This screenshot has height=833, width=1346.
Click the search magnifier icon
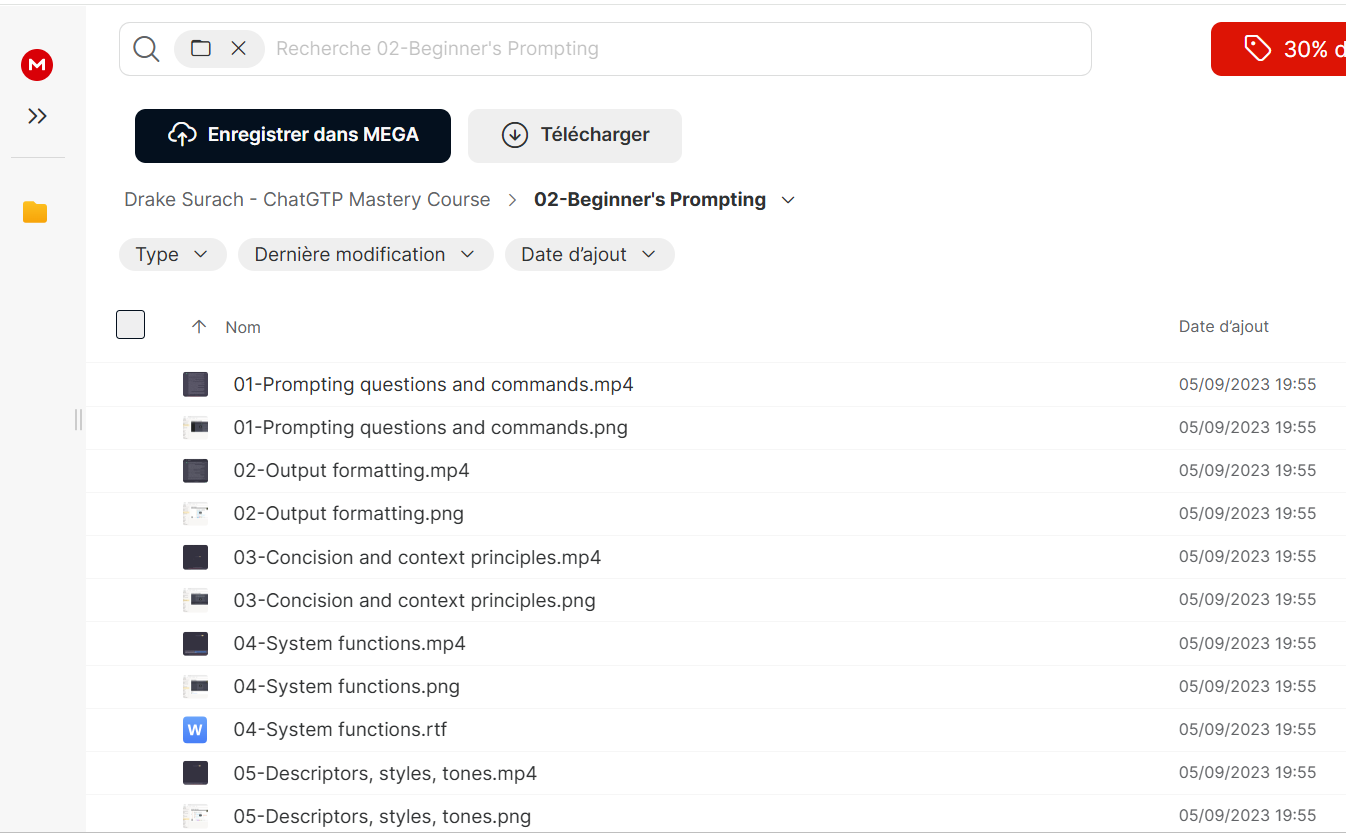(x=146, y=48)
